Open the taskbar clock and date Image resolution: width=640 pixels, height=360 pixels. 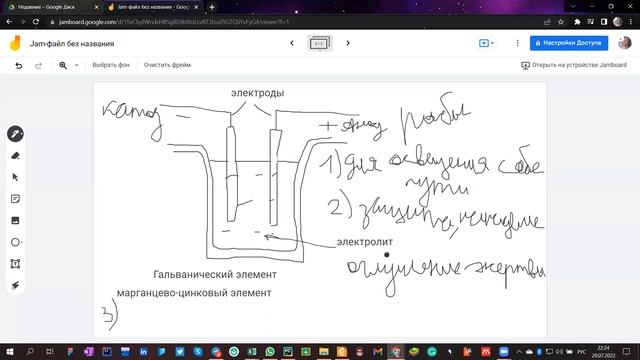pos(603,352)
